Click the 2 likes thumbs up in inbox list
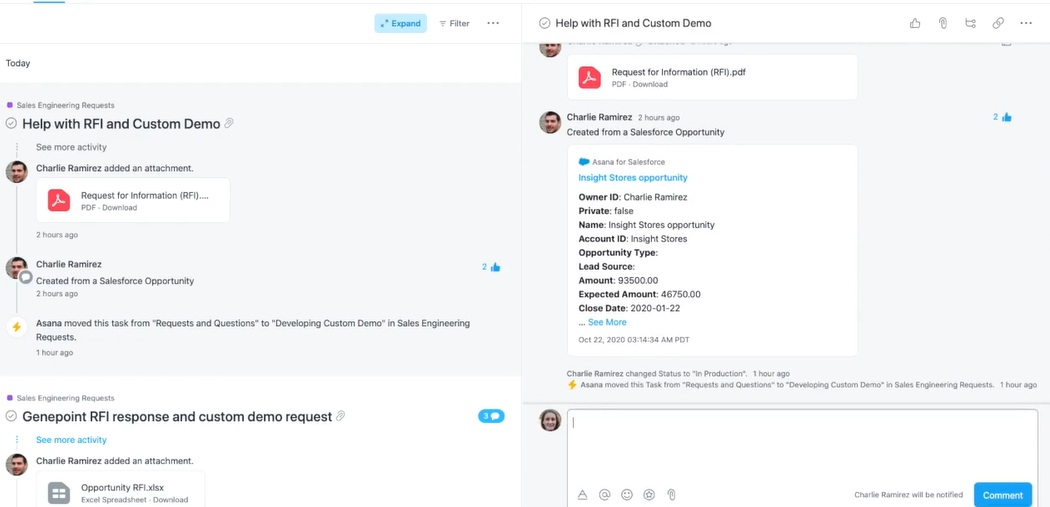1050x507 pixels. 492,267
